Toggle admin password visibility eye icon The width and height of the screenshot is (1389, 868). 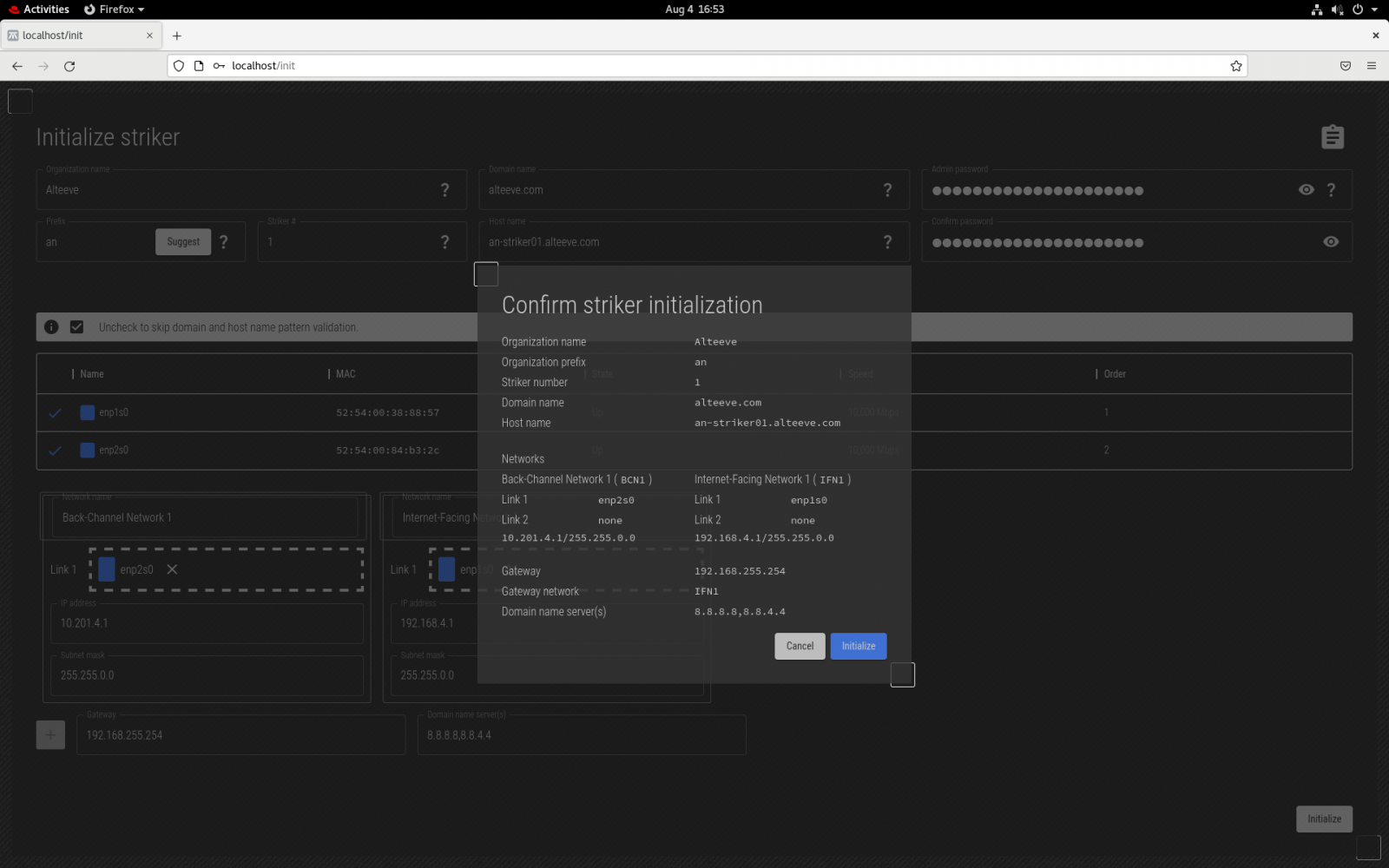pos(1306,190)
